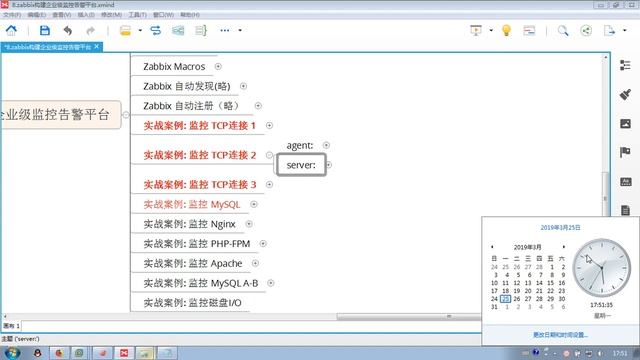Redo the last undone edit
Screen dimensions: 640x360
(x=91, y=30)
